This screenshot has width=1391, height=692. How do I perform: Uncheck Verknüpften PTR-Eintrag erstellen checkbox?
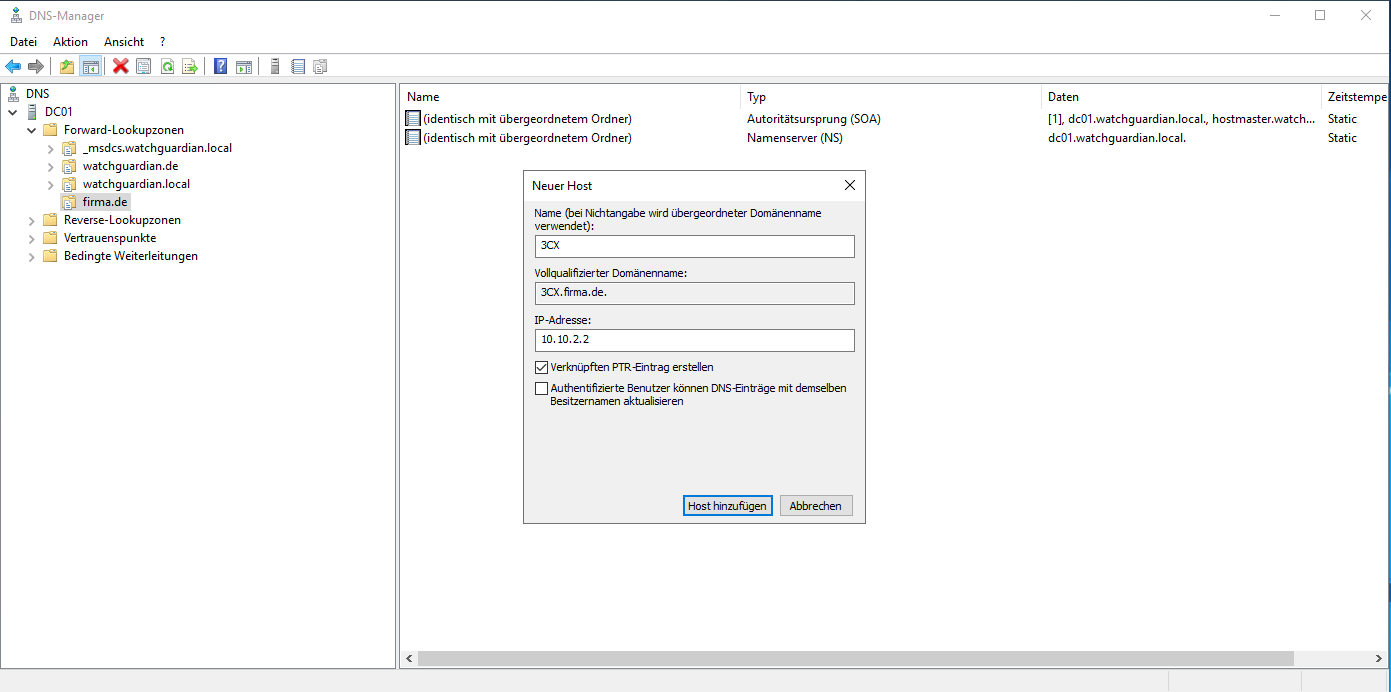click(542, 367)
